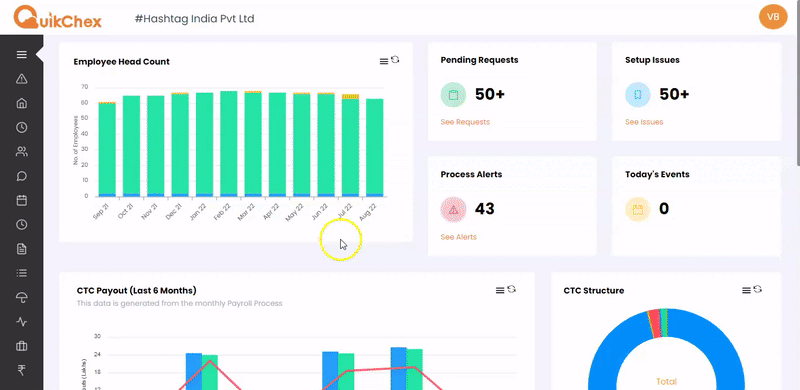Open the calendar icon in sidebar
The height and width of the screenshot is (390, 800).
(21, 200)
